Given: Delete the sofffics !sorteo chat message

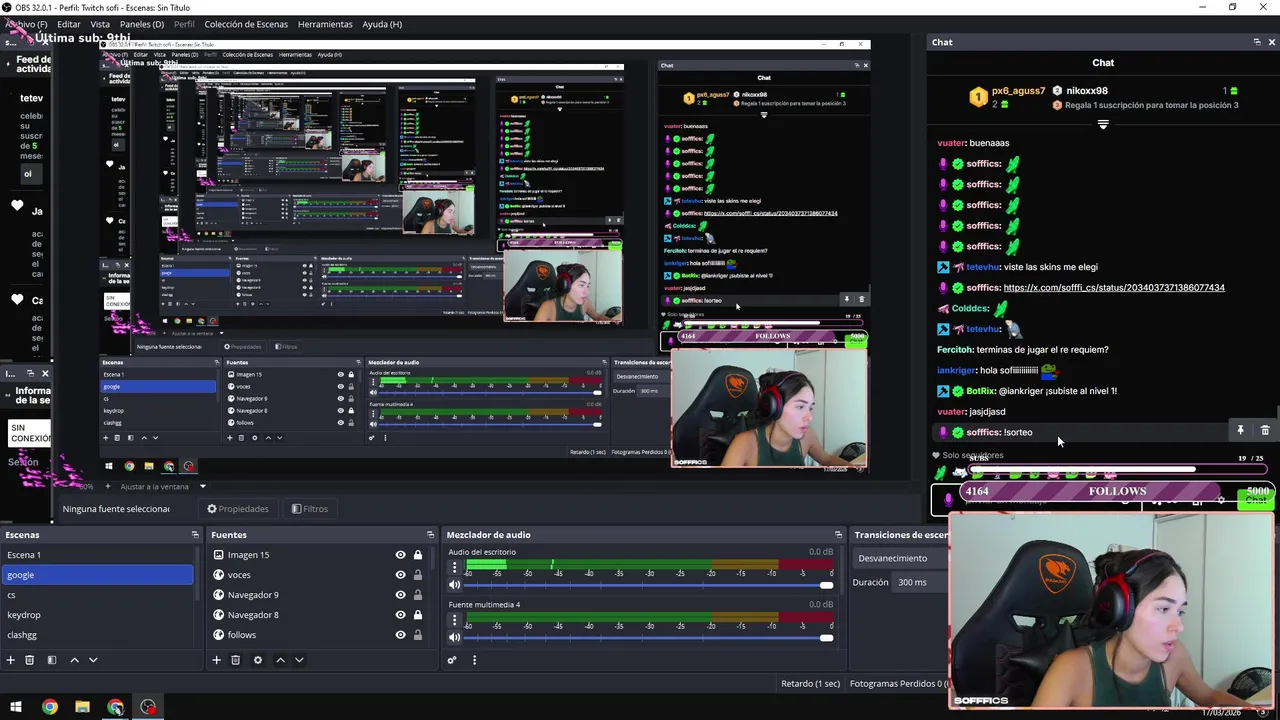Looking at the screenshot, I should (1265, 431).
